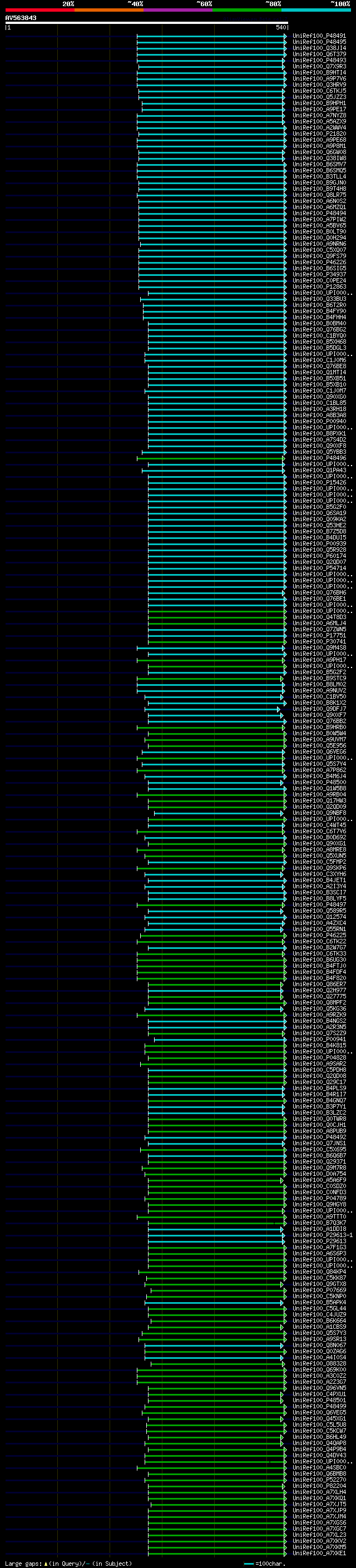Click hit UniRef100_A9PH17
The height and width of the screenshot is (1568, 356).
coord(319,660)
